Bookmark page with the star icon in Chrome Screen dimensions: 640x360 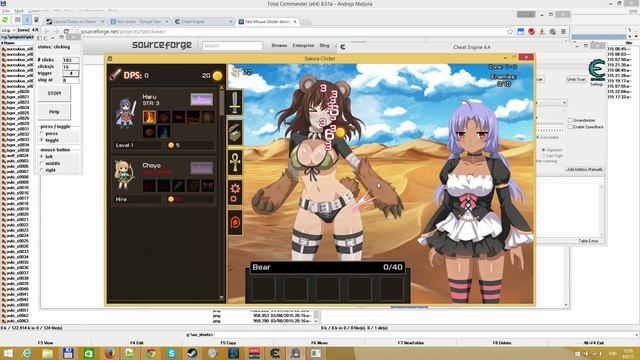point(510,31)
